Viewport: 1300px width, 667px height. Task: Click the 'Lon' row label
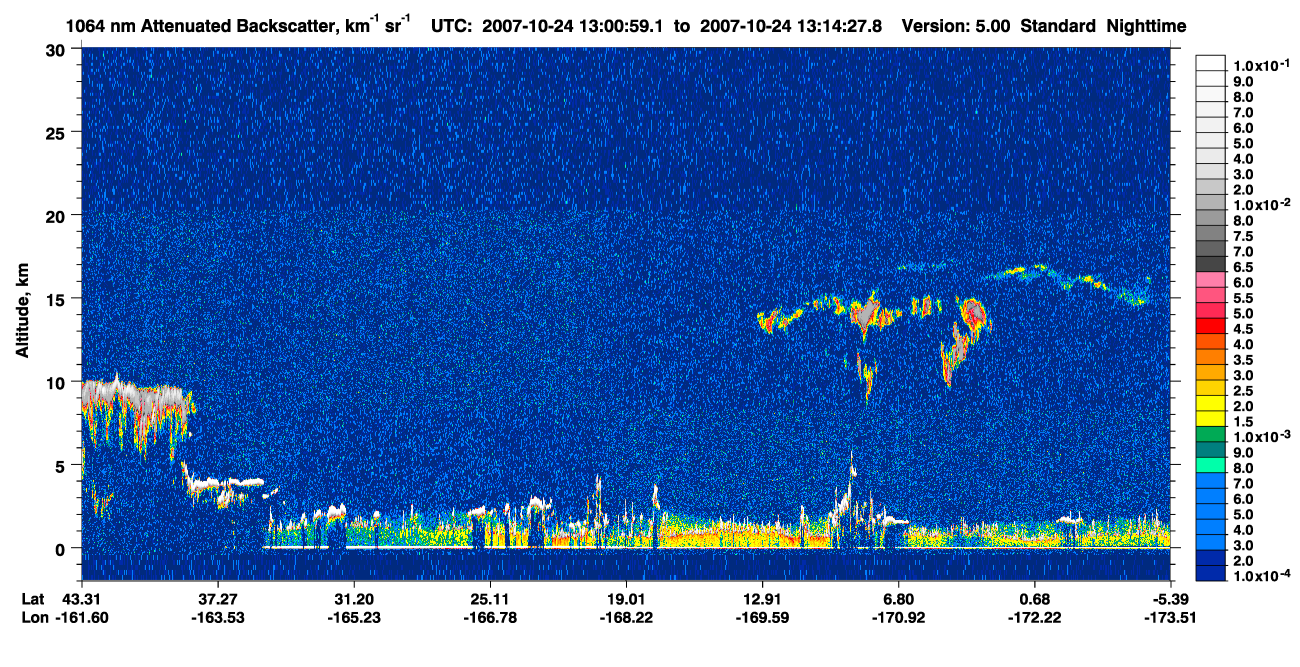(34, 617)
